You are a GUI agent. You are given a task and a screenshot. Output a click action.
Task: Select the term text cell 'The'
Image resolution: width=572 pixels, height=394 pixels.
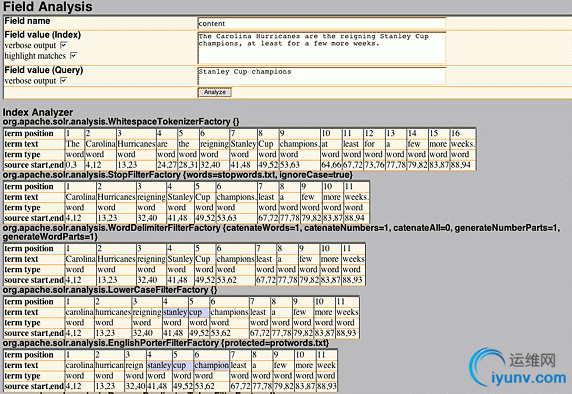coord(74,144)
